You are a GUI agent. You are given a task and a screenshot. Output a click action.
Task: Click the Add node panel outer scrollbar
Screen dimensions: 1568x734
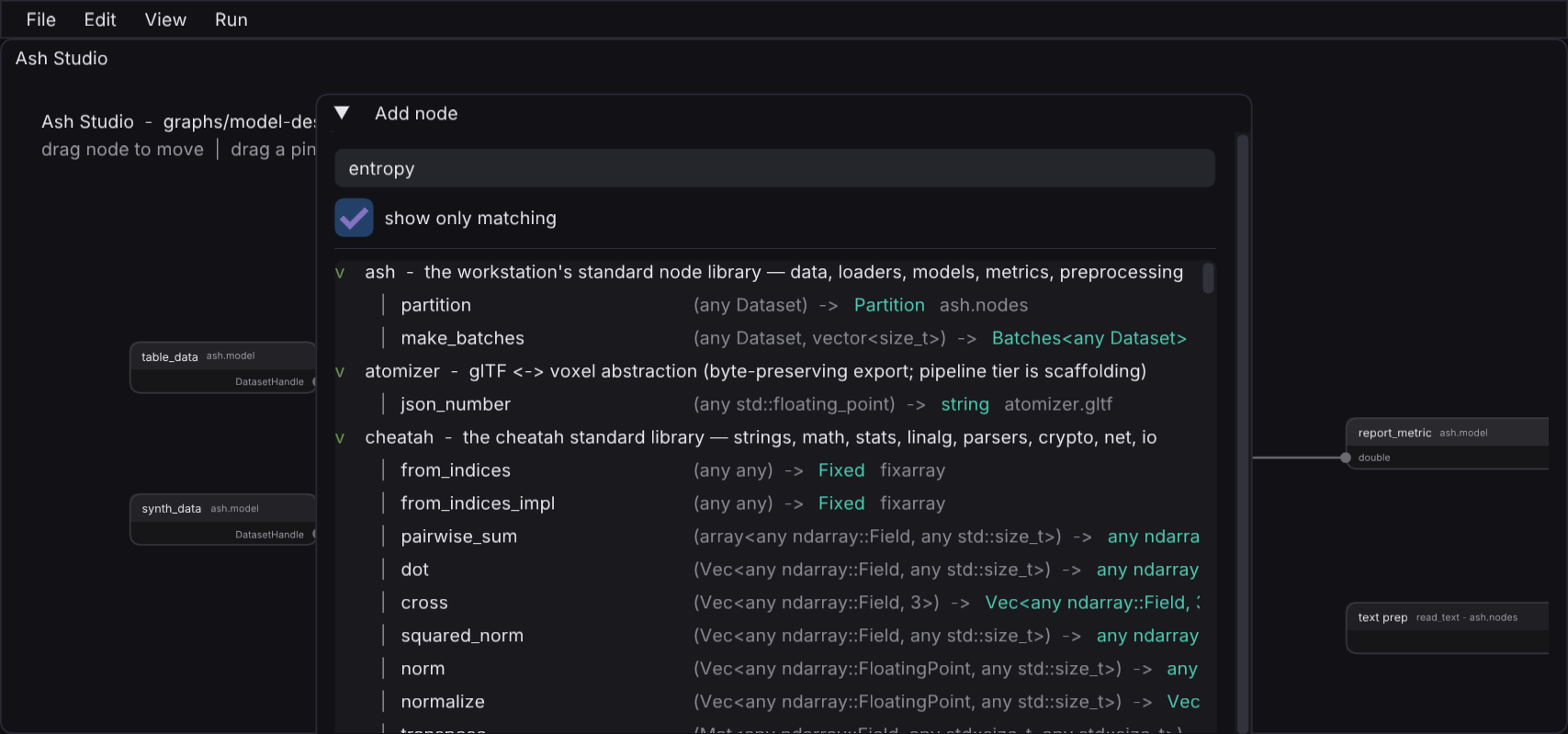(x=1242, y=432)
